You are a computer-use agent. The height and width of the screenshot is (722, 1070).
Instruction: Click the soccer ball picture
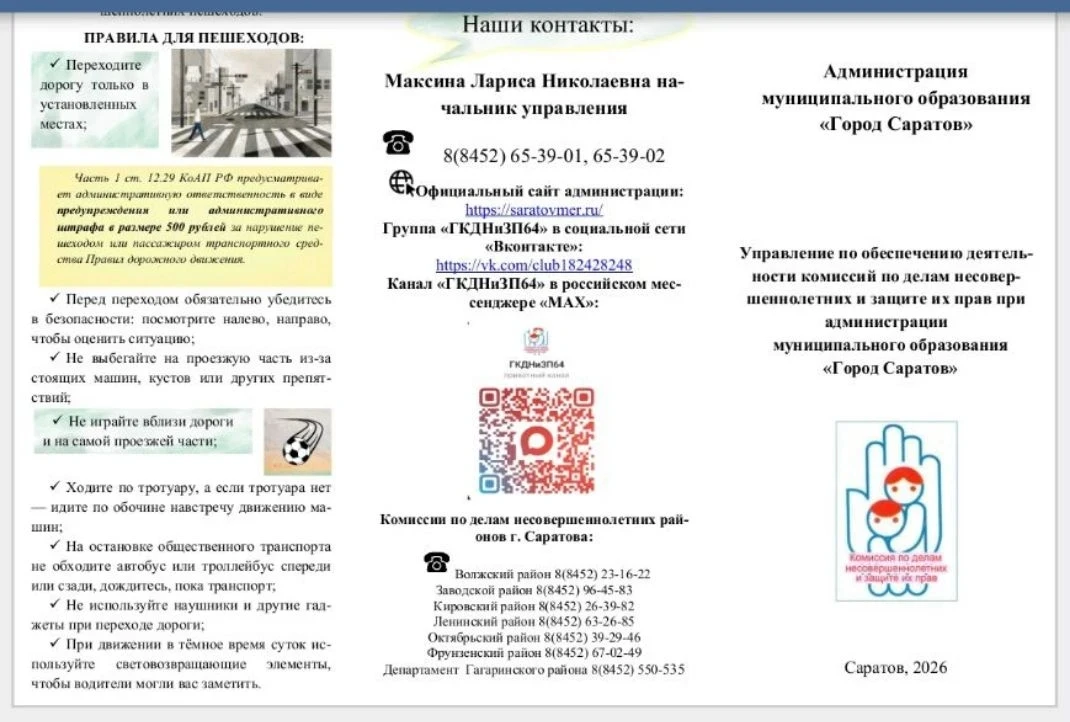tap(298, 442)
